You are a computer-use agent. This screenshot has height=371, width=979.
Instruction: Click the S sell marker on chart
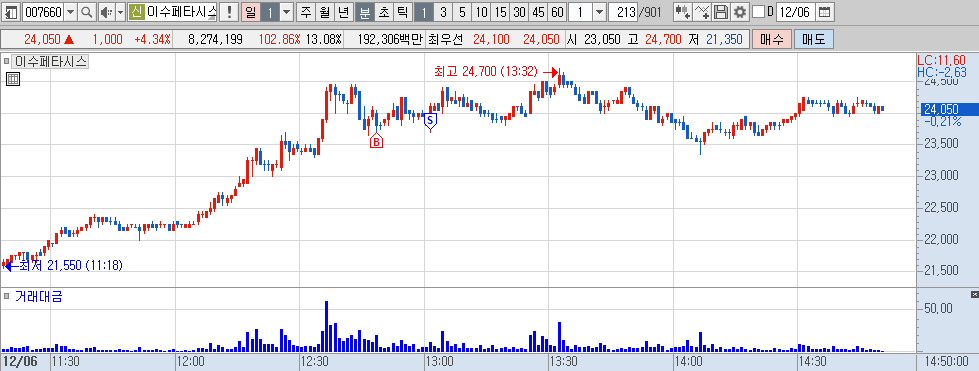430,120
